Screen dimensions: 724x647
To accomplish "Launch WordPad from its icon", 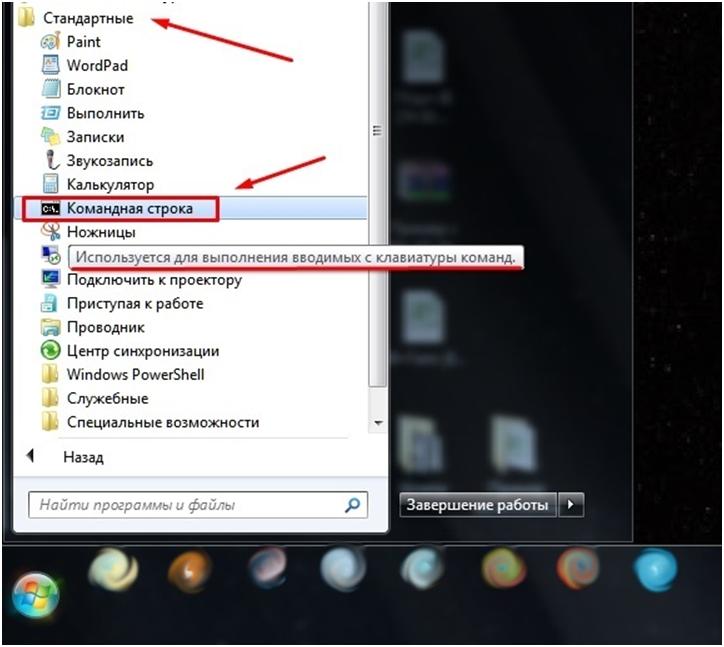I will click(50, 66).
